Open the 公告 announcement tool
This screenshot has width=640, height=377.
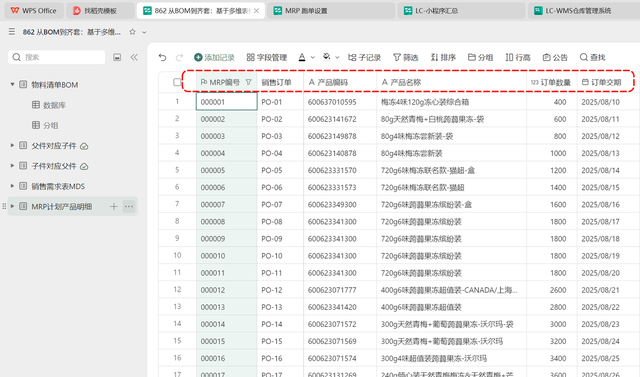click(x=555, y=58)
